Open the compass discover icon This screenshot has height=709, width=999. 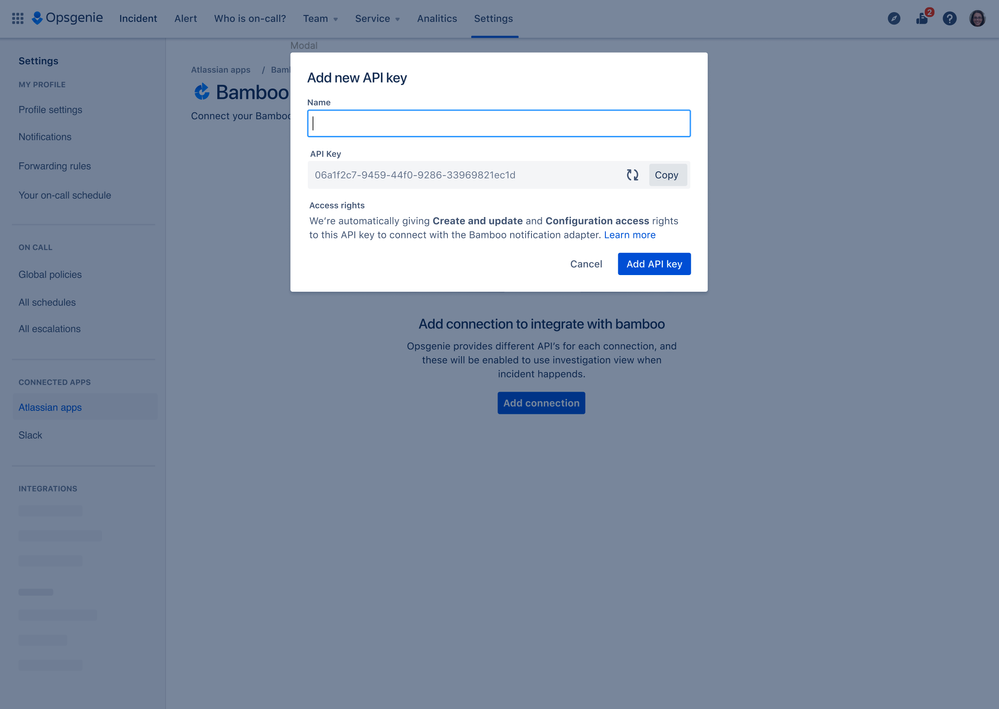tap(894, 18)
